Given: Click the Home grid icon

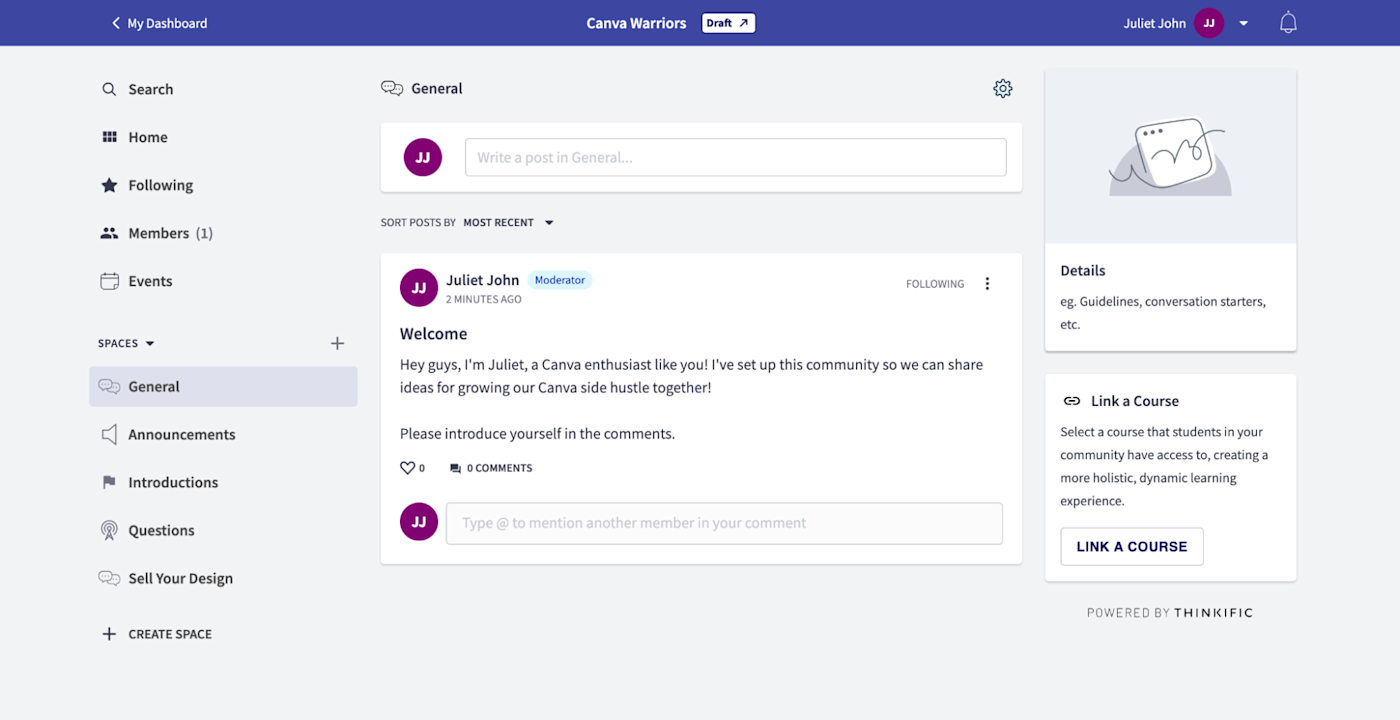Looking at the screenshot, I should coord(109,137).
